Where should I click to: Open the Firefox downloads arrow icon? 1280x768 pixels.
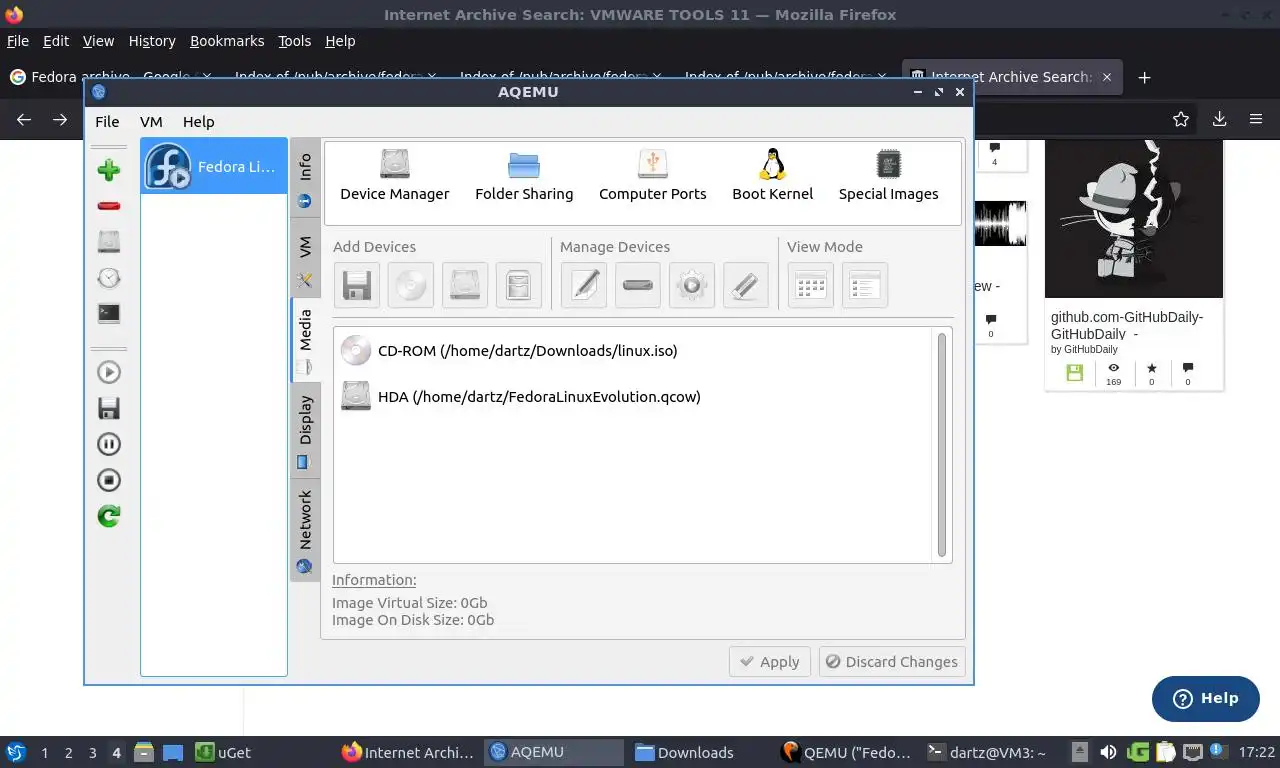1220,119
